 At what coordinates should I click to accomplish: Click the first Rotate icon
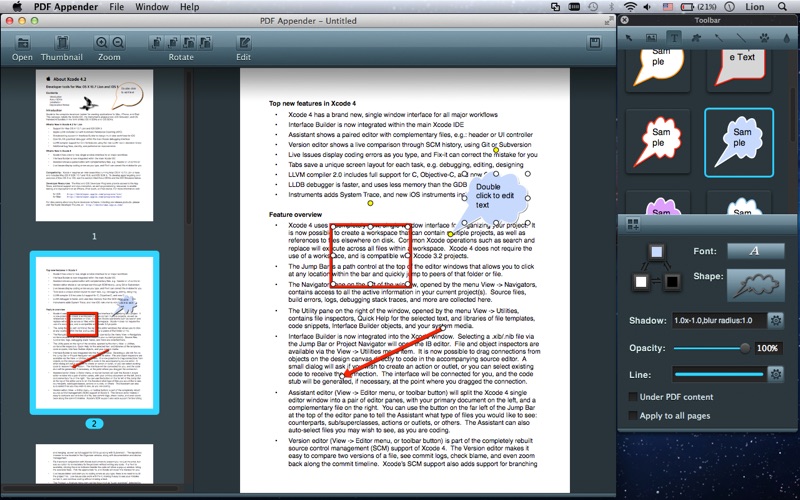tap(157, 43)
